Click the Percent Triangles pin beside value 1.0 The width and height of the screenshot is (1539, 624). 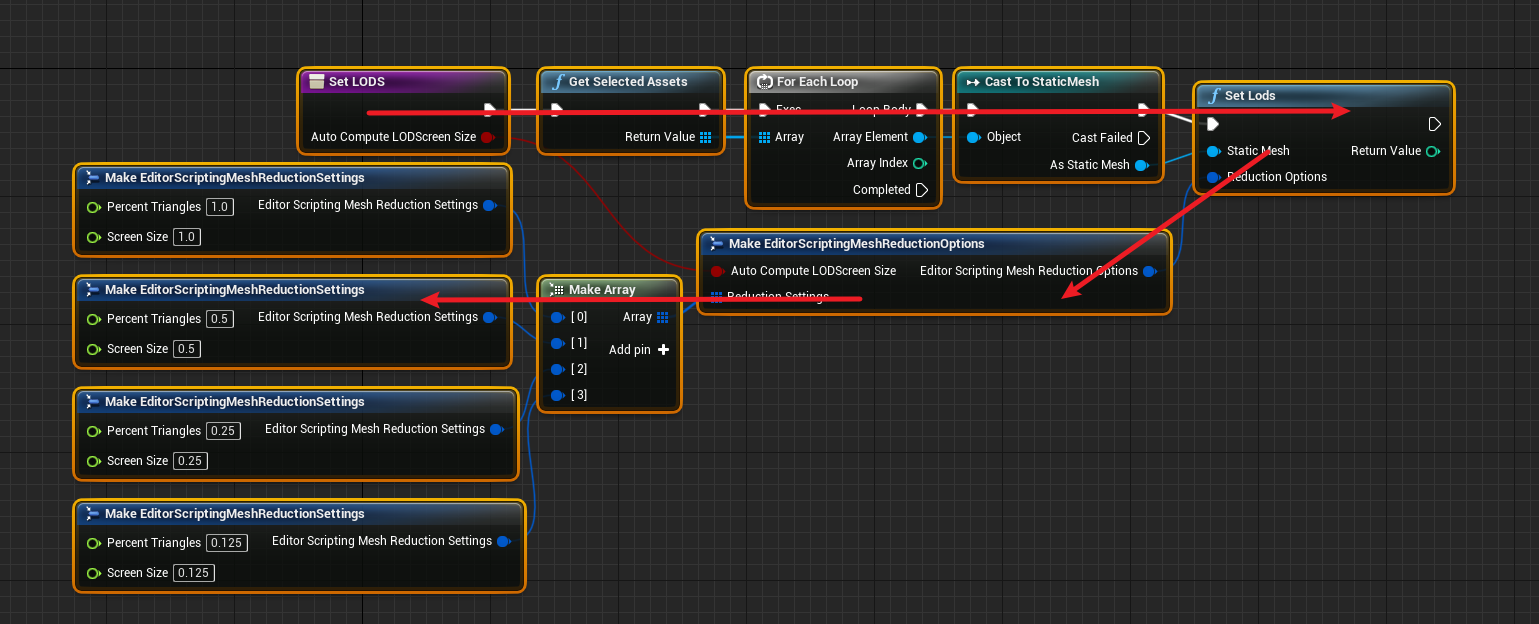94,207
